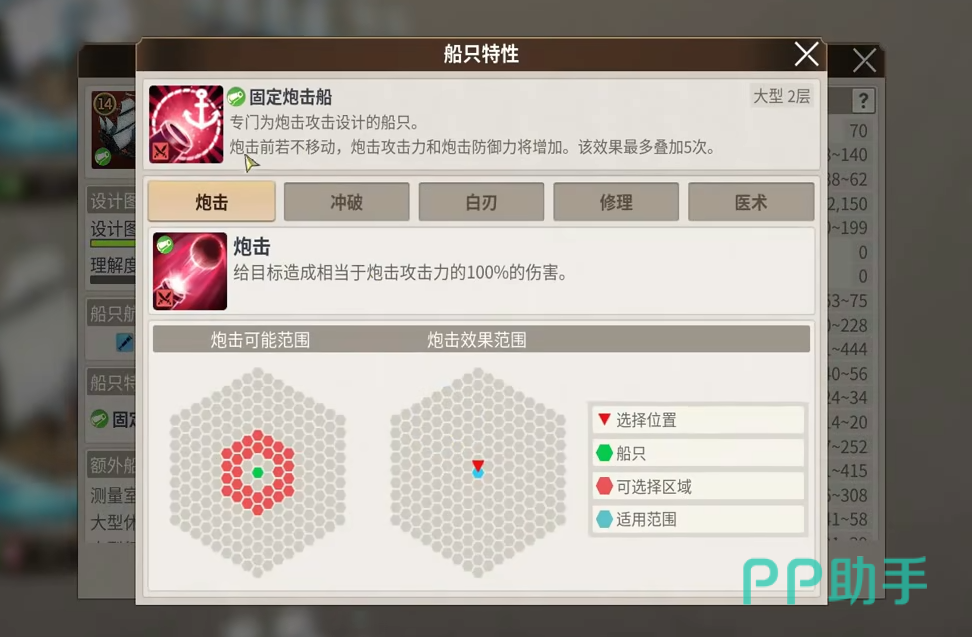The width and height of the screenshot is (972, 637).
Task: Switch to the 白刃 tab
Action: [481, 202]
